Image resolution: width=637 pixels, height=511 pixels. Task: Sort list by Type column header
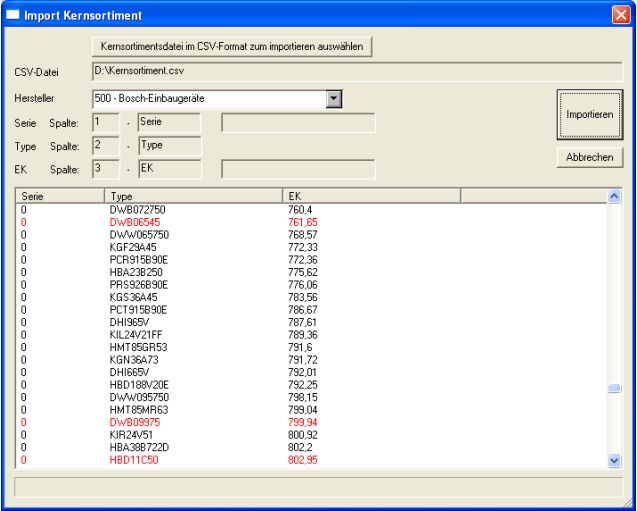coord(195,197)
